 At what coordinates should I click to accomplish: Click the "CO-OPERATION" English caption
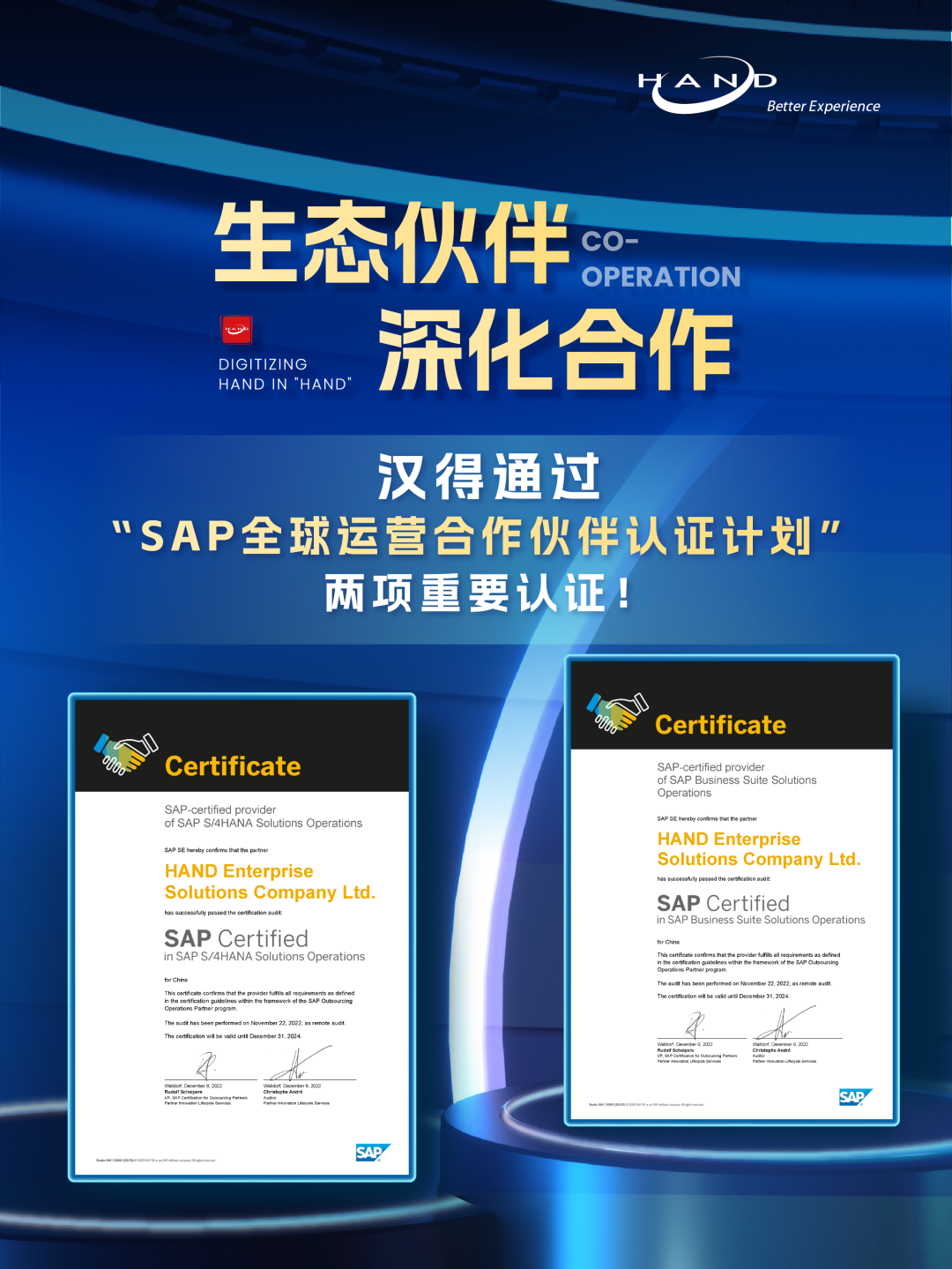[x=660, y=259]
